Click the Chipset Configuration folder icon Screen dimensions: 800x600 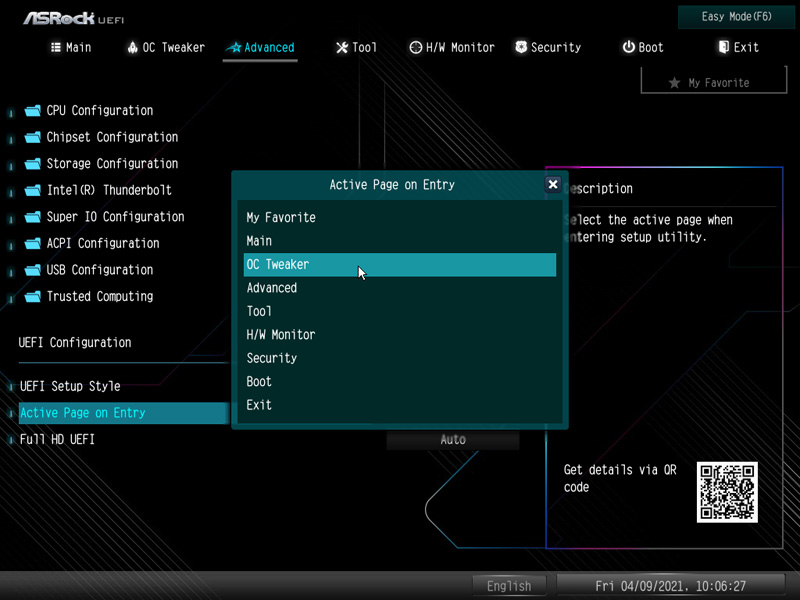pos(33,137)
